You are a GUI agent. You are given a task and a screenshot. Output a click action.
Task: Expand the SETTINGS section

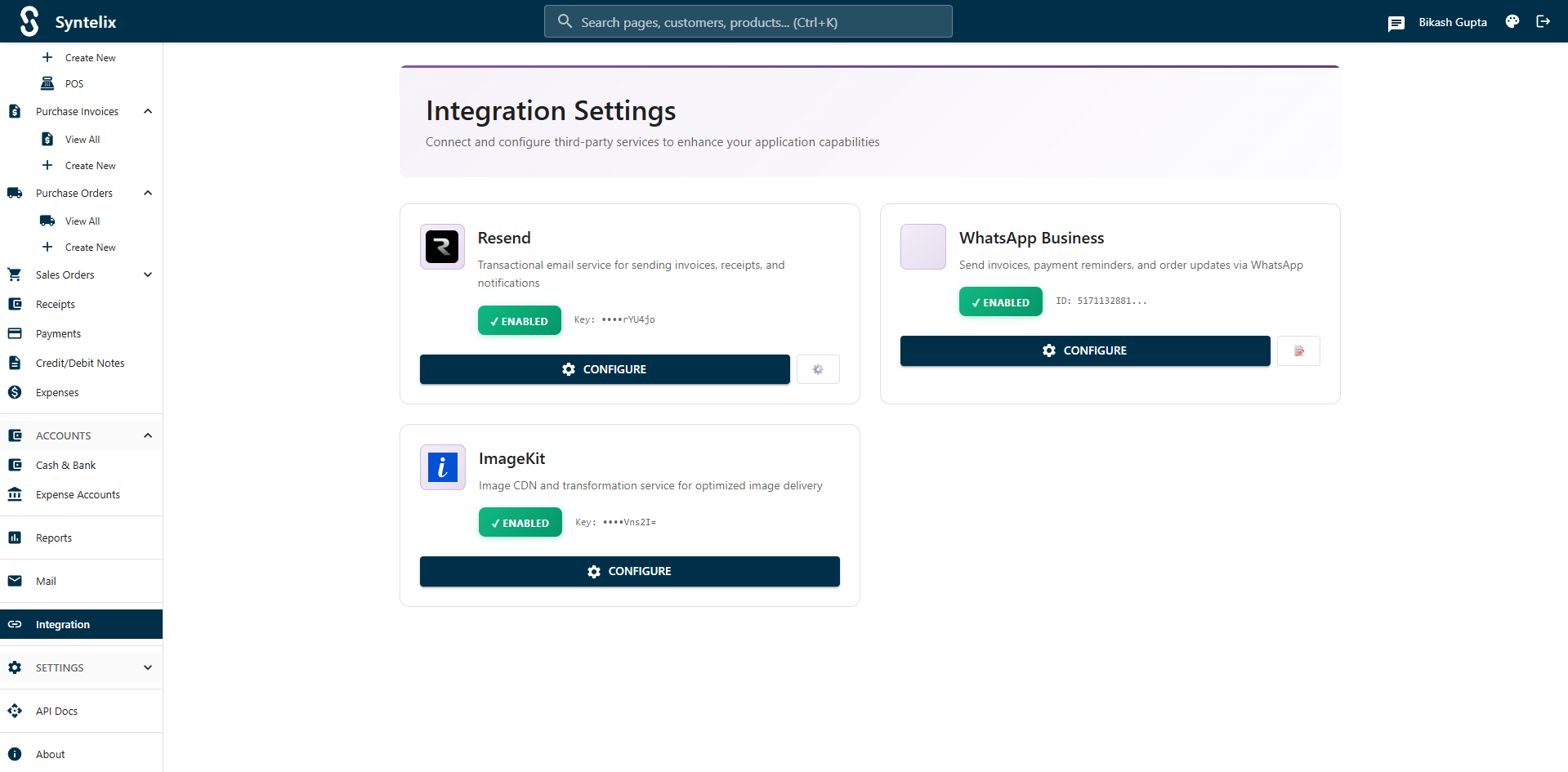tap(148, 667)
